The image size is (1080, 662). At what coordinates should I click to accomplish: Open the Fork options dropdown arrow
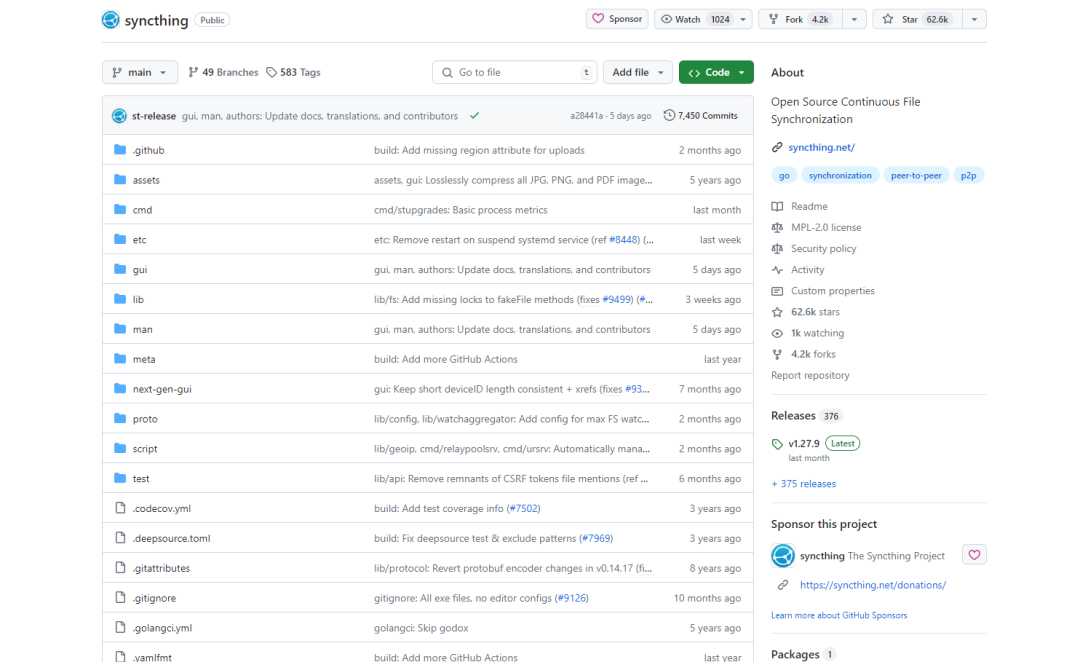pyautogui.click(x=853, y=19)
